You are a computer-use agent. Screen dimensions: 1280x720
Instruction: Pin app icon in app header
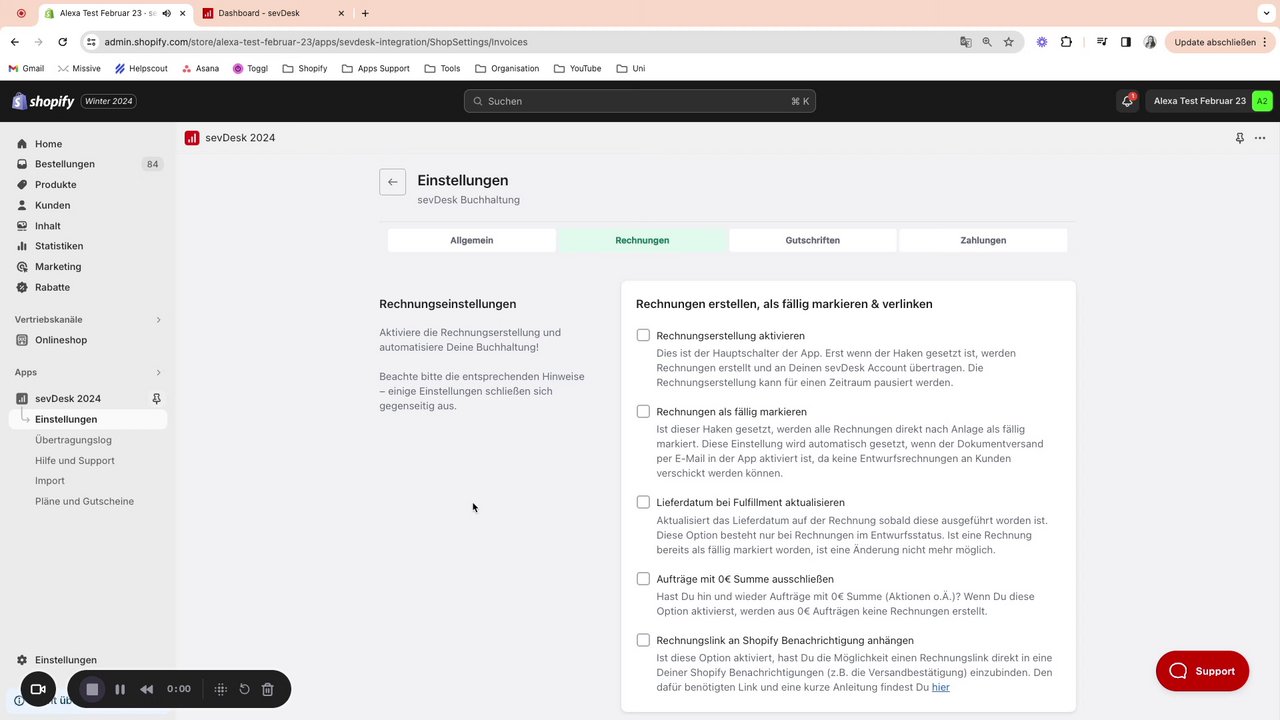pyautogui.click(x=1240, y=138)
